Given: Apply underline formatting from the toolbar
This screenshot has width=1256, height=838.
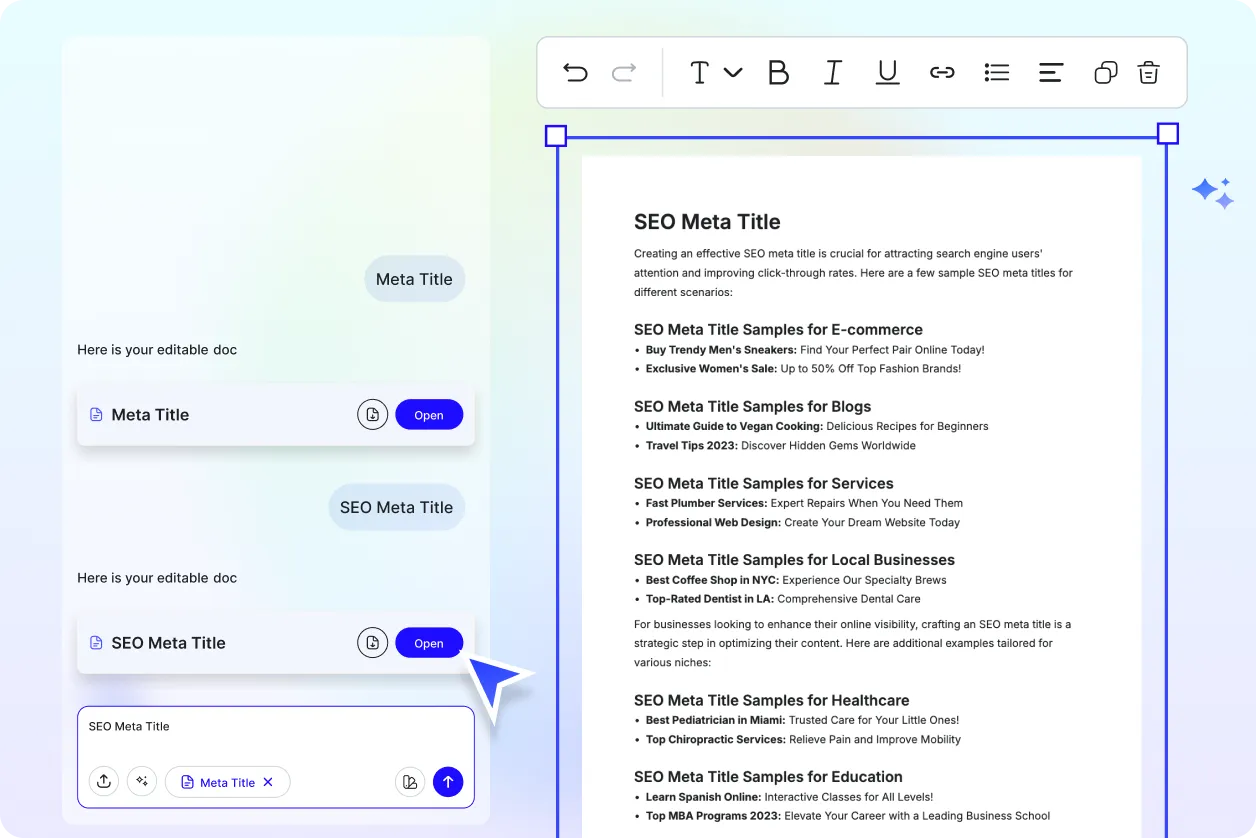Looking at the screenshot, I should [887, 72].
